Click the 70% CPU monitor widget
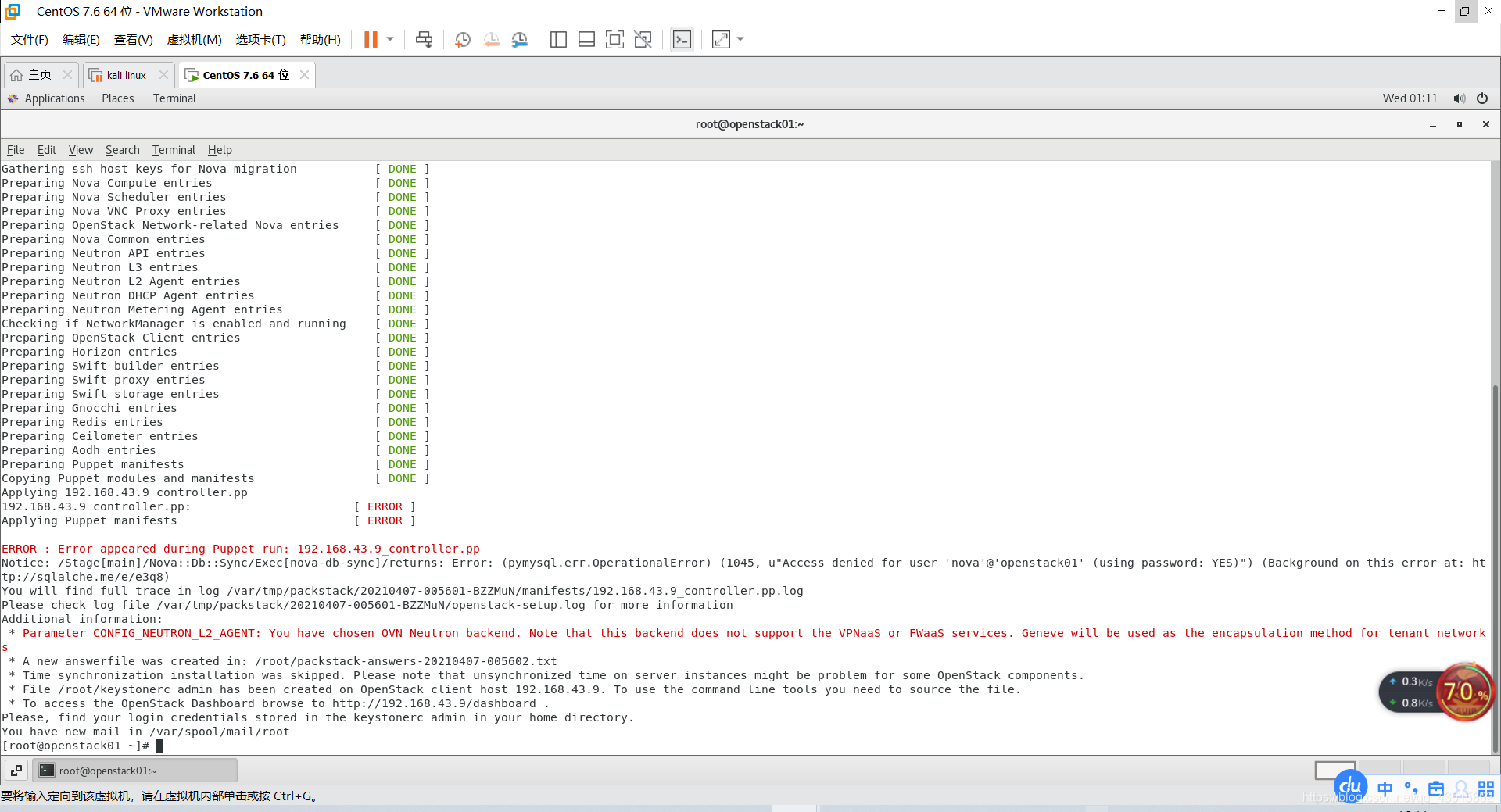This screenshot has width=1501, height=812. coord(1464,692)
